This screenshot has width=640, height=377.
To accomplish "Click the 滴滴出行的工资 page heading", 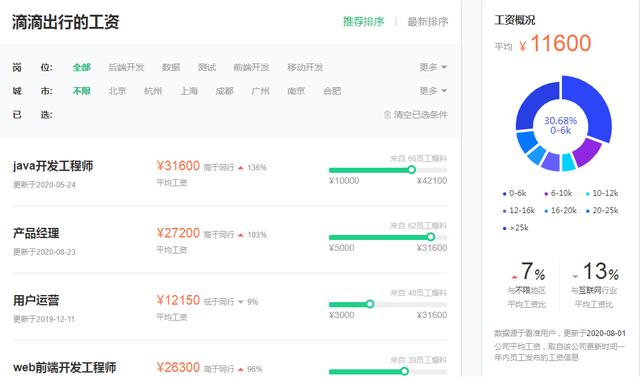I will tap(65, 22).
